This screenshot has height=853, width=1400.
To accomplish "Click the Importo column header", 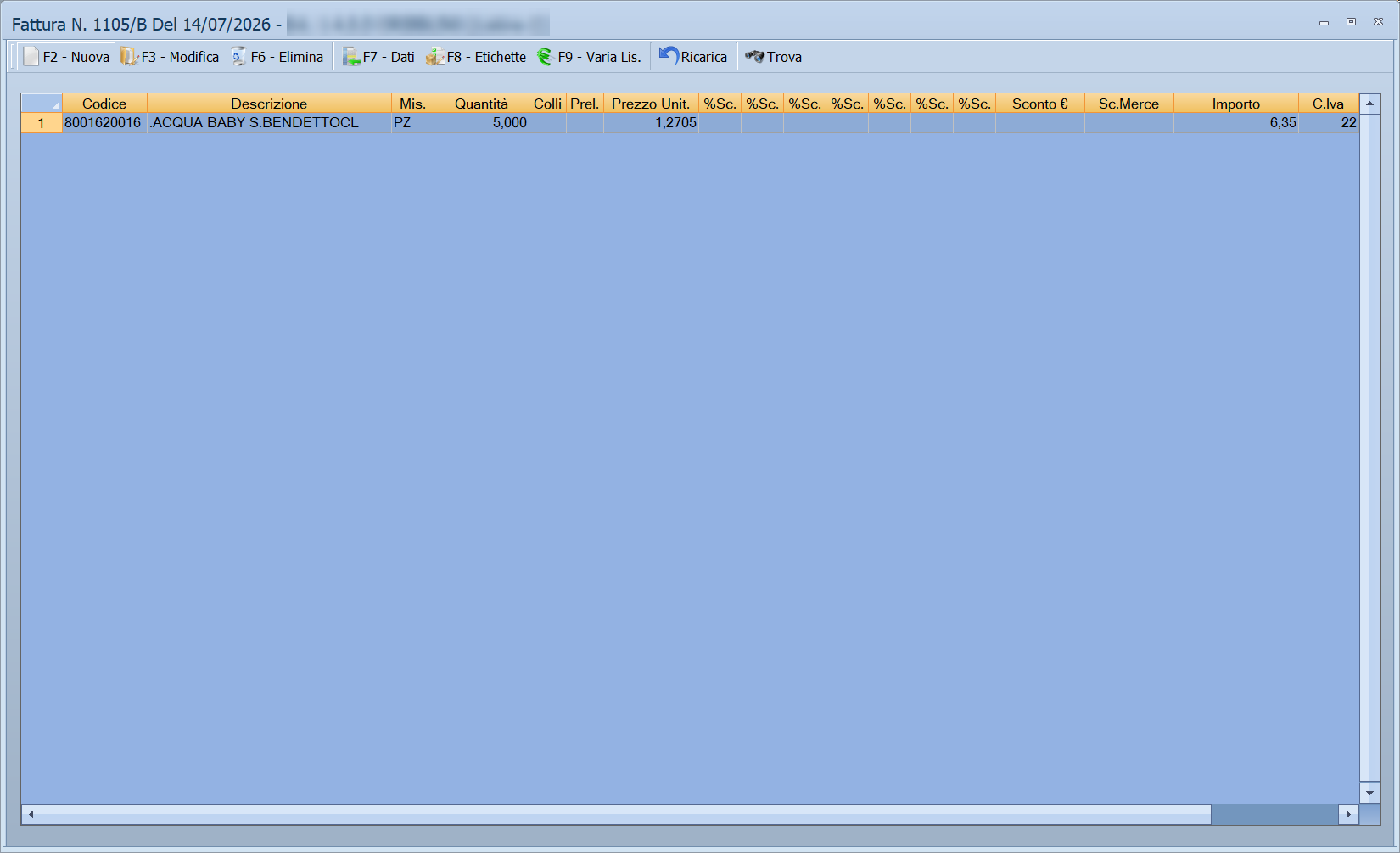I will (1235, 104).
